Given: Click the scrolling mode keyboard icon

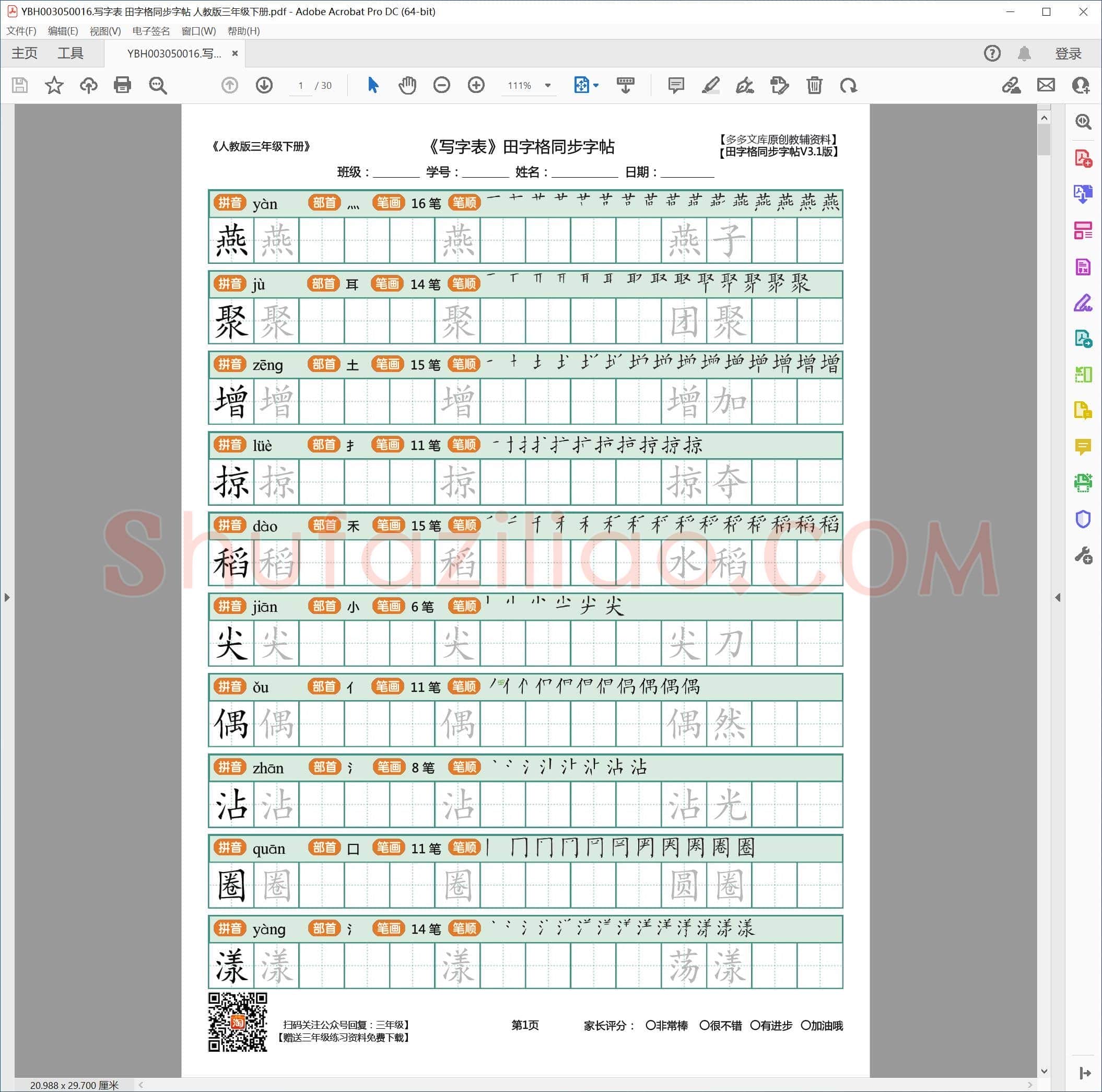Looking at the screenshot, I should coord(626,86).
